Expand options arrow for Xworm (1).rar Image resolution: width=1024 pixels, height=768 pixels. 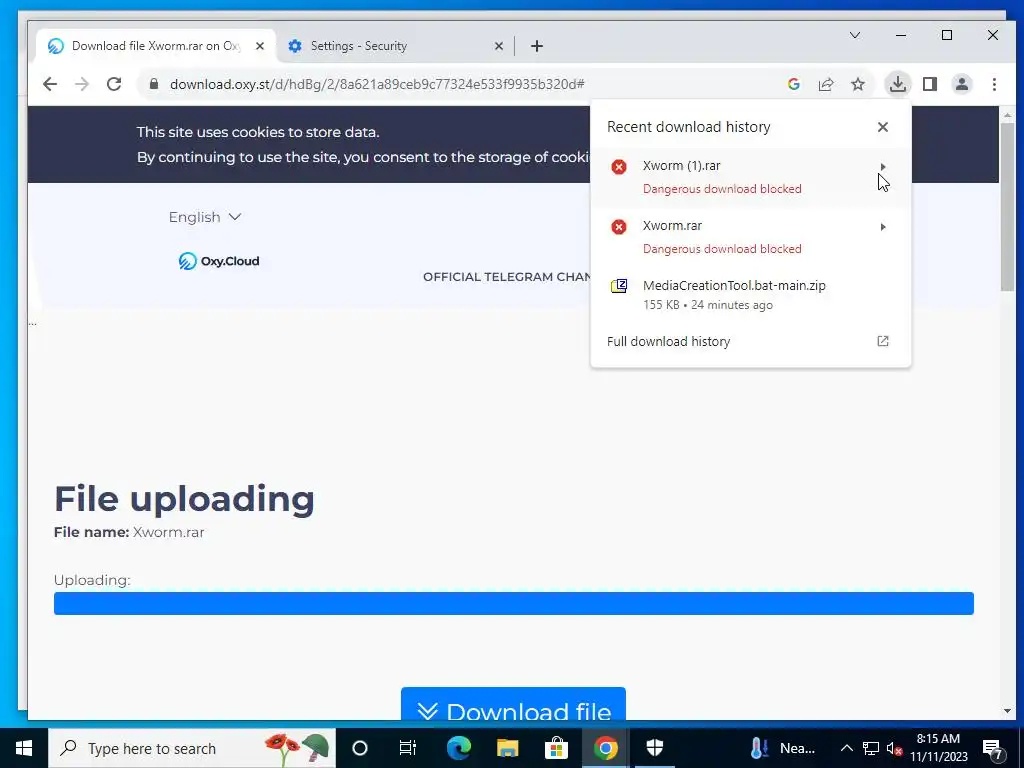[x=883, y=167]
